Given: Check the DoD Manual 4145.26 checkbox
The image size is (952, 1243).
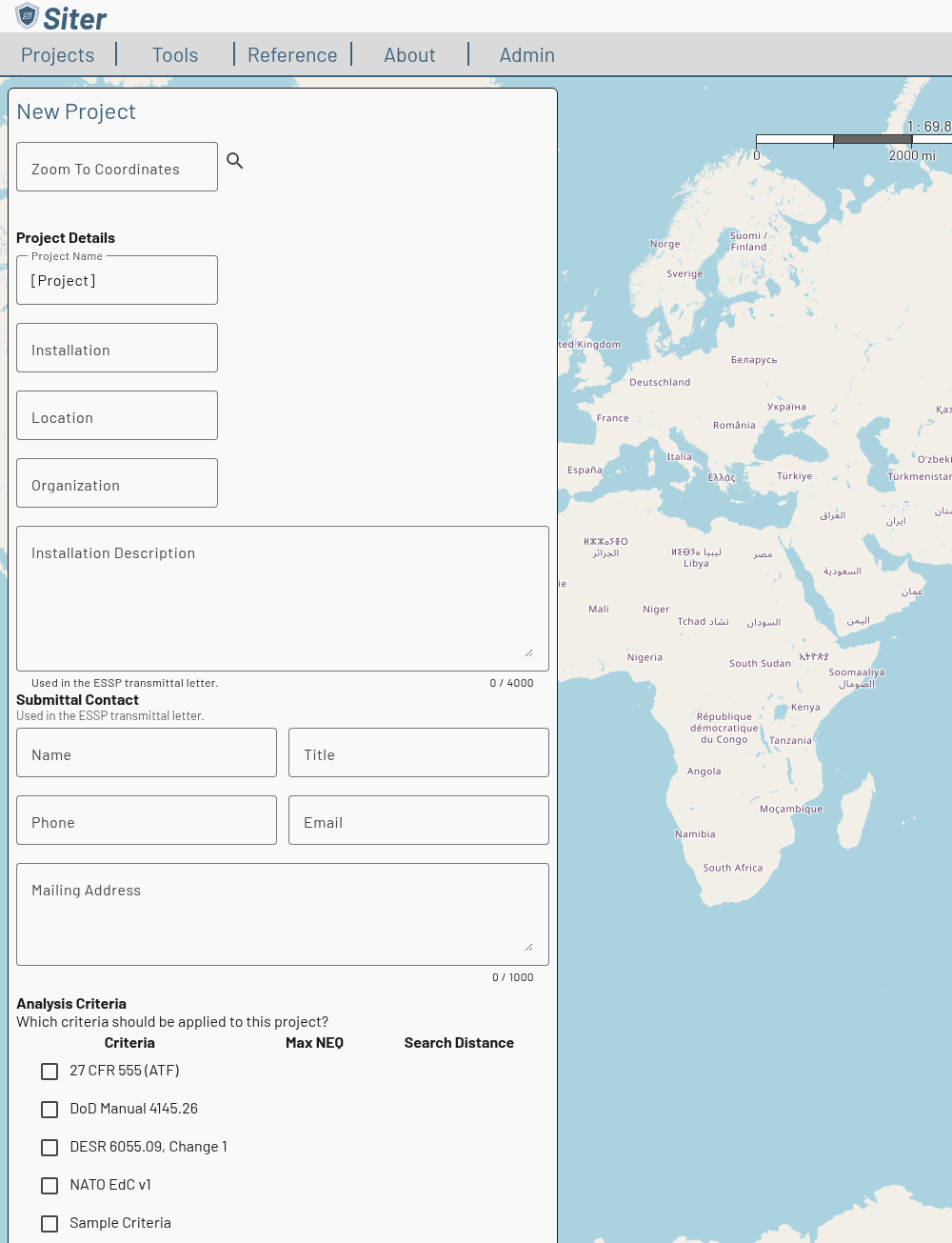Looking at the screenshot, I should coord(50,1110).
